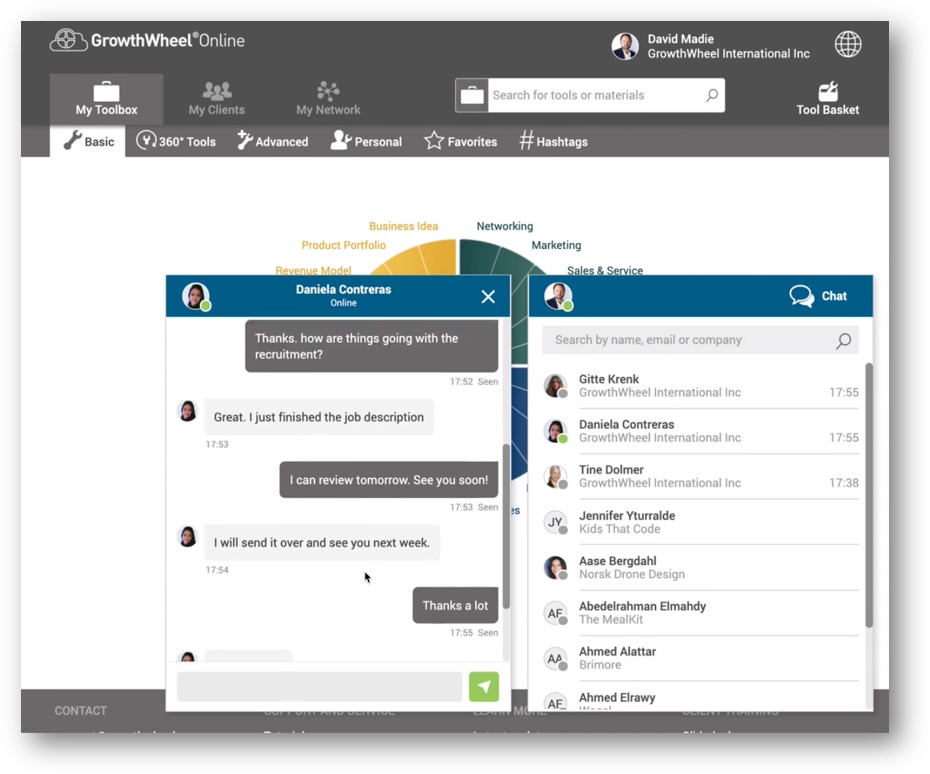Open the Hashtags tab
The width and height of the screenshot is (930, 774).
(x=553, y=141)
